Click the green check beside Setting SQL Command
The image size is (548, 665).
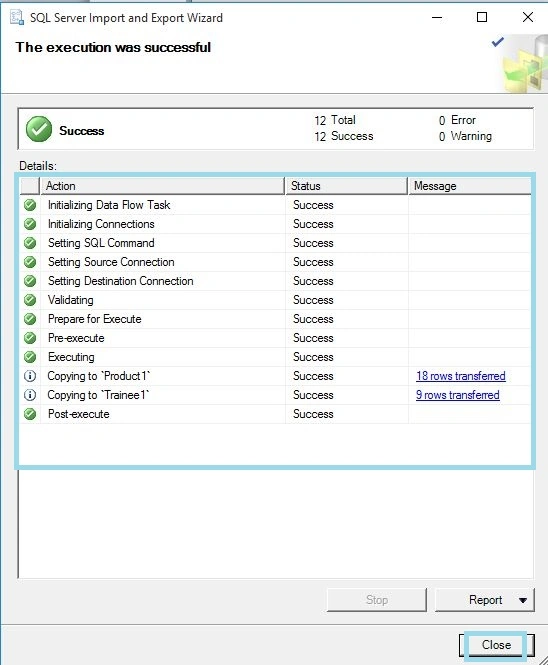pyautogui.click(x=30, y=243)
